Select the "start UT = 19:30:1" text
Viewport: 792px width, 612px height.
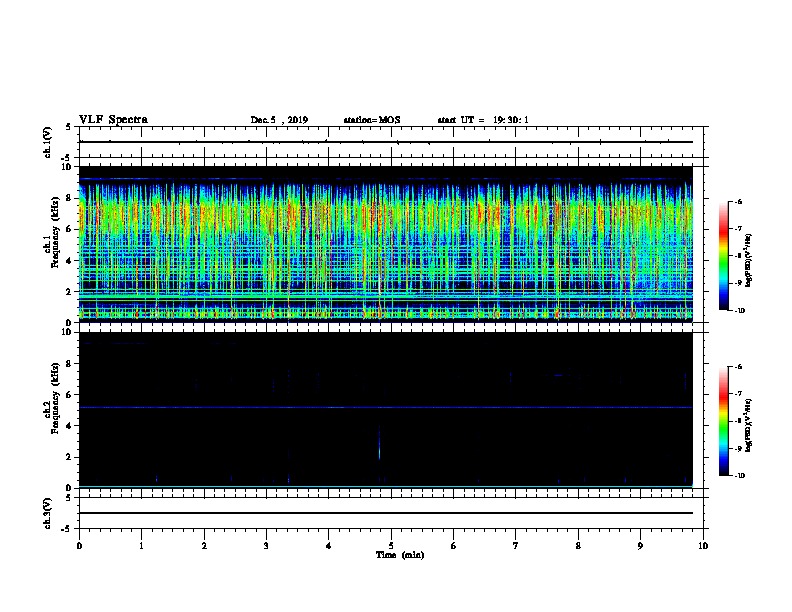483,120
